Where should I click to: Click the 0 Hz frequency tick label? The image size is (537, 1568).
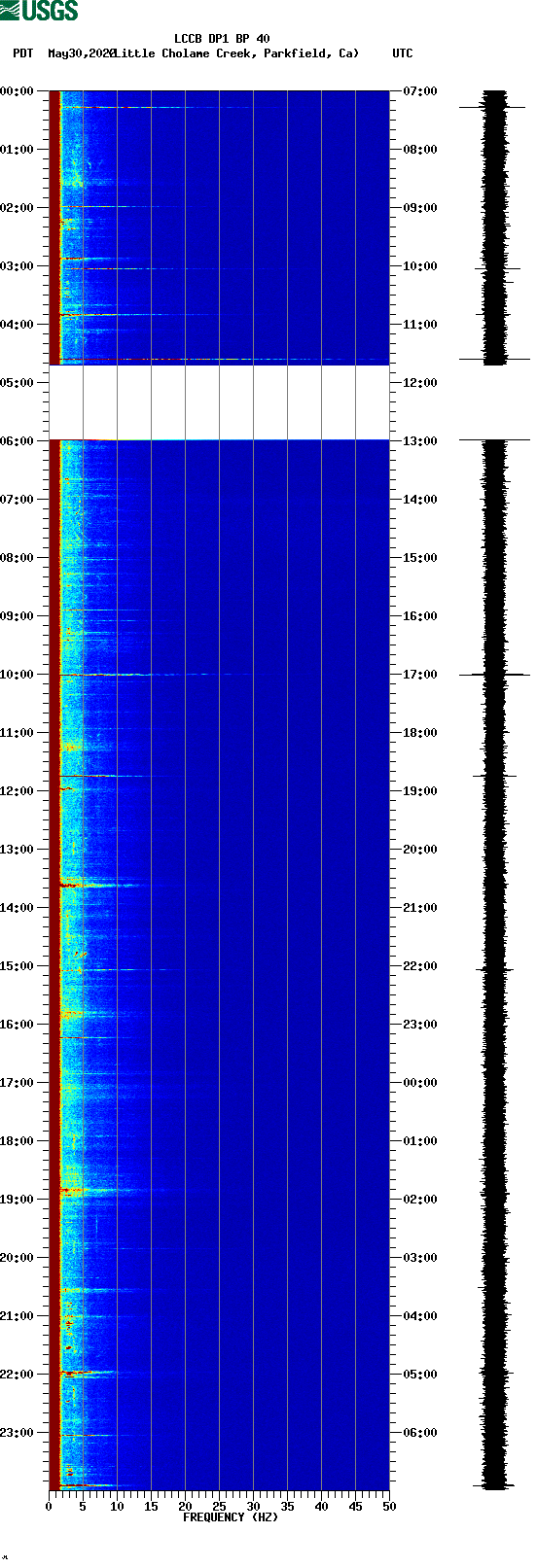click(49, 1507)
